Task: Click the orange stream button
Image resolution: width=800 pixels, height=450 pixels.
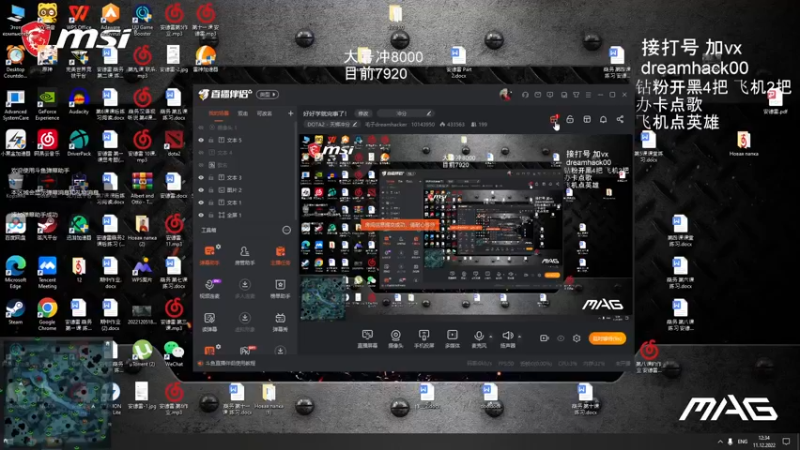Action: coord(607,338)
